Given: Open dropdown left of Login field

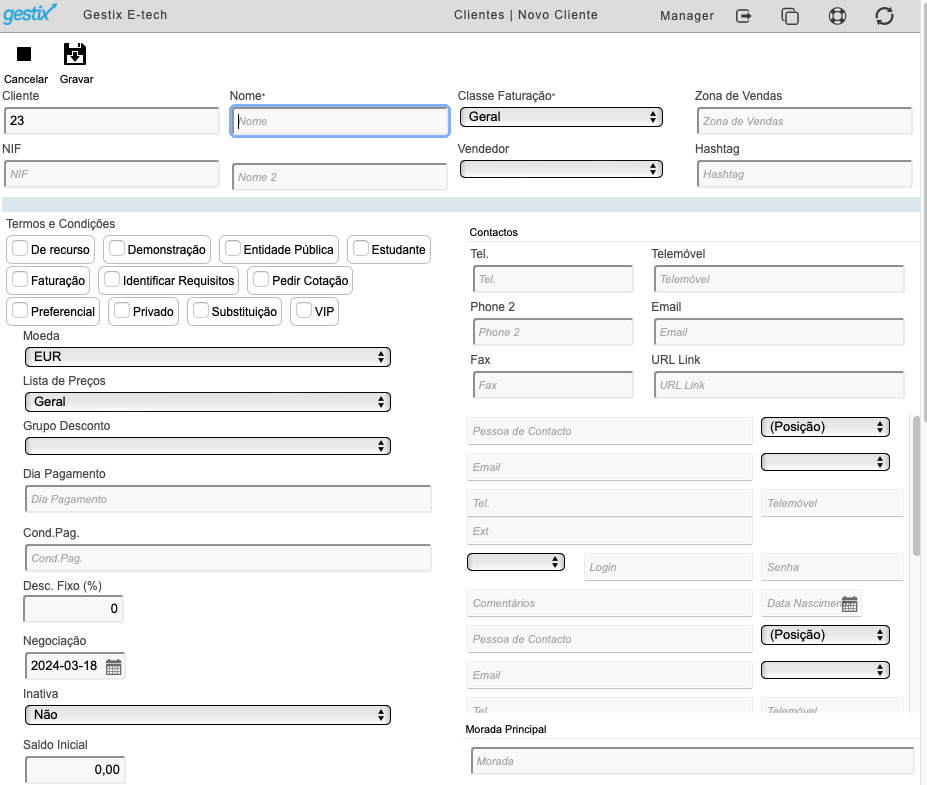Looking at the screenshot, I should pos(516,562).
